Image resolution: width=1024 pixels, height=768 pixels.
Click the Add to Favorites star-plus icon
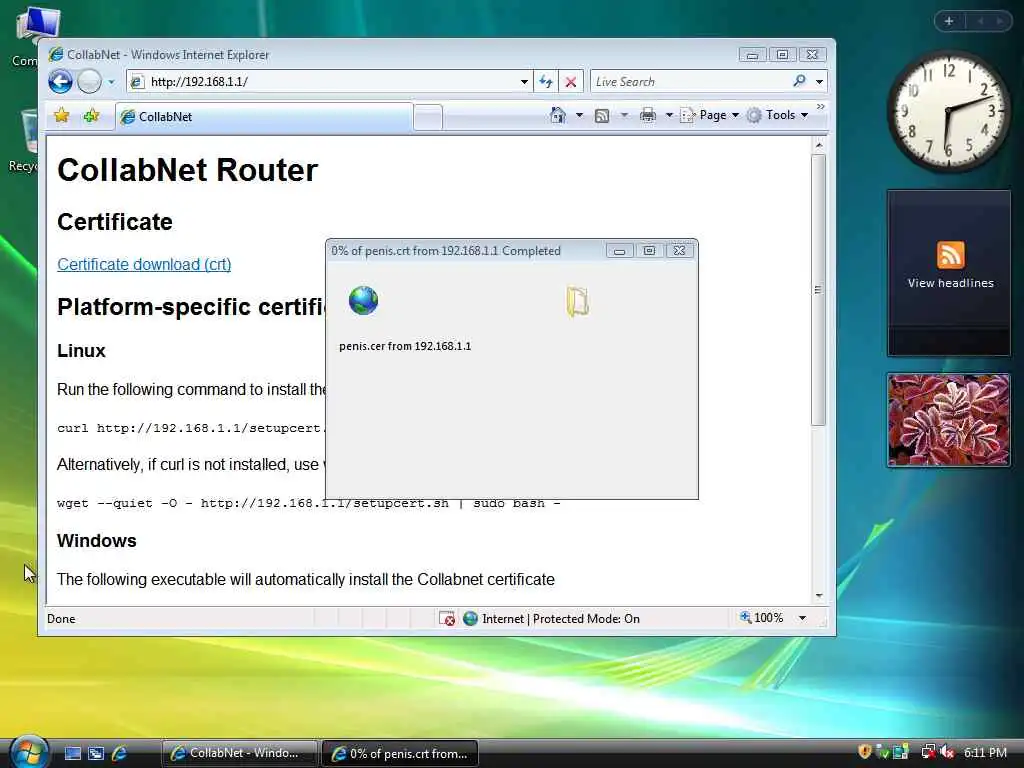pos(91,116)
